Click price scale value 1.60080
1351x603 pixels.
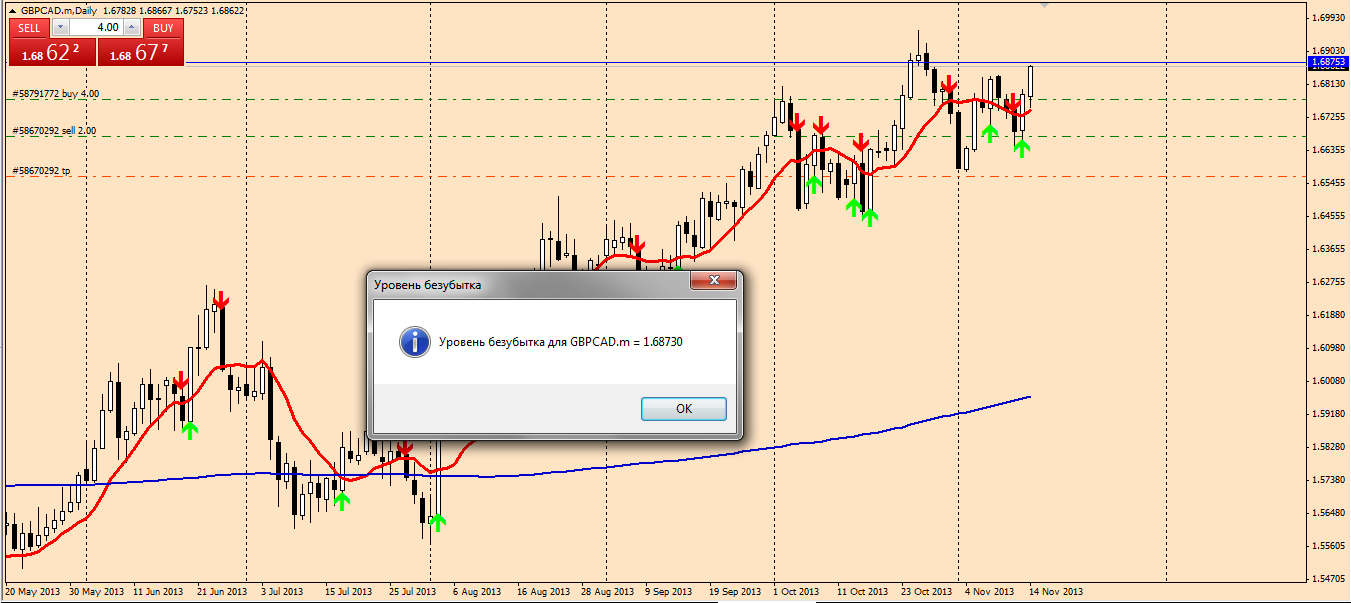point(1330,380)
